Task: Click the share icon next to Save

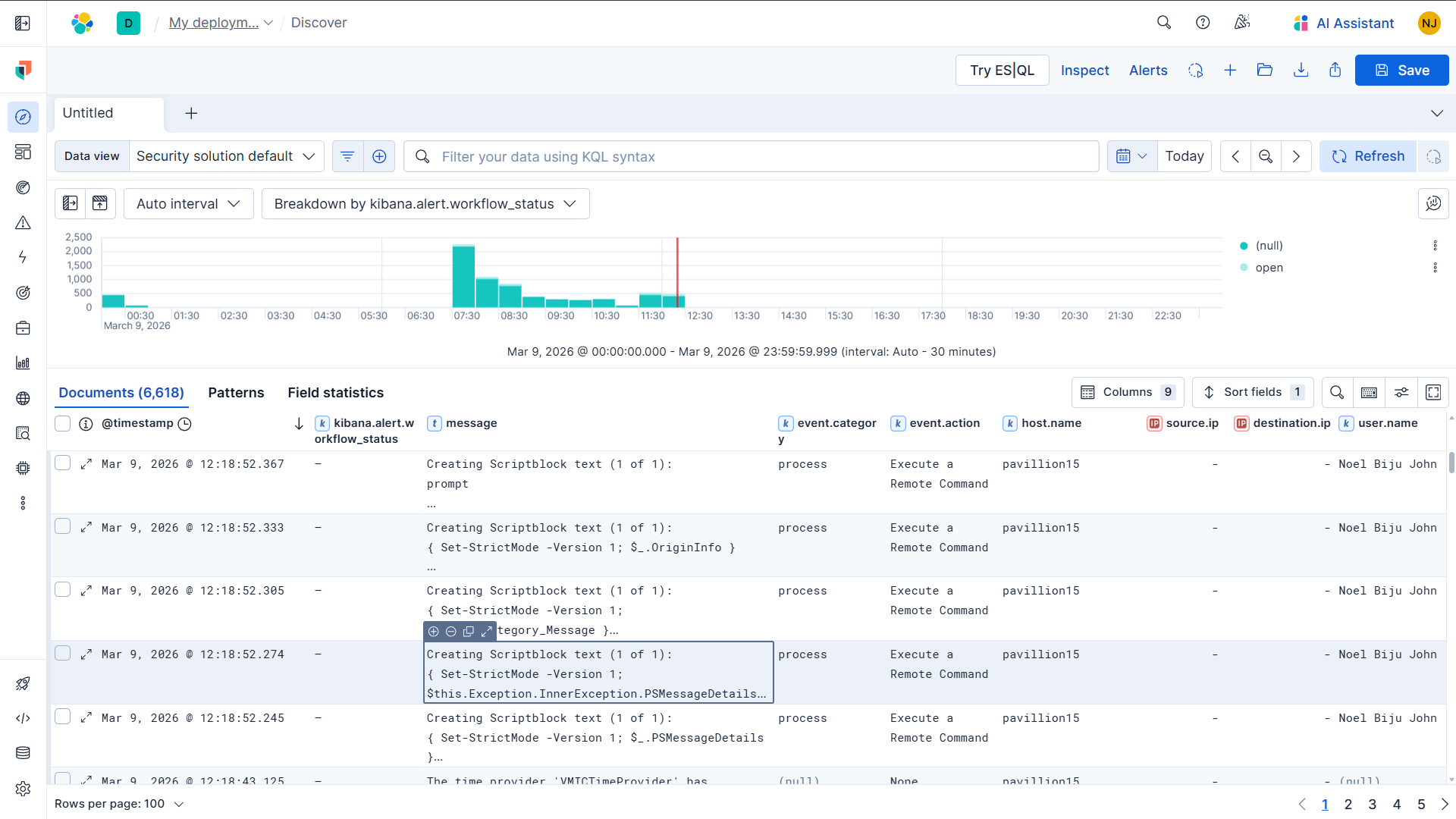Action: coord(1335,70)
